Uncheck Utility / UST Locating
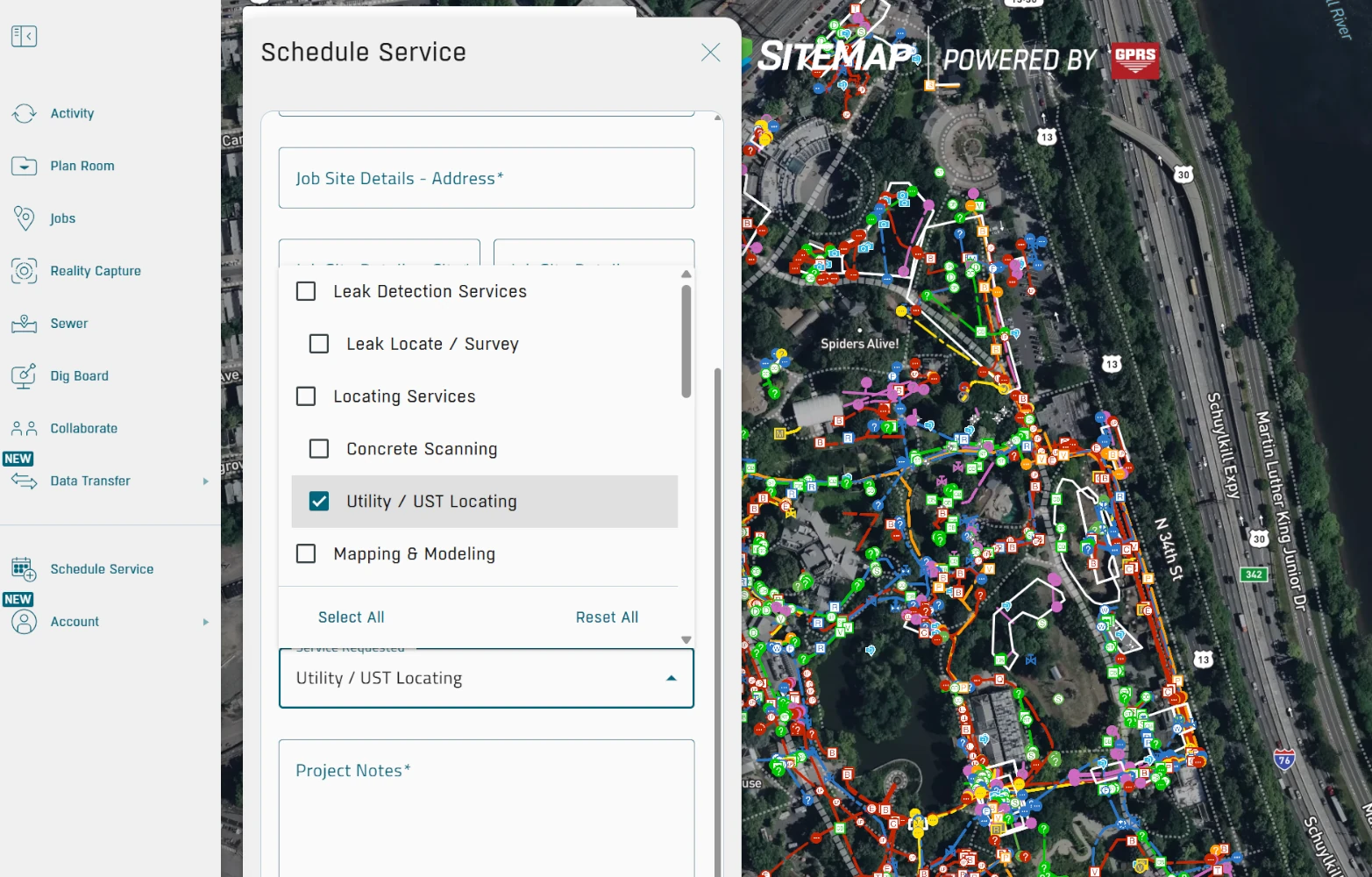 [x=319, y=501]
